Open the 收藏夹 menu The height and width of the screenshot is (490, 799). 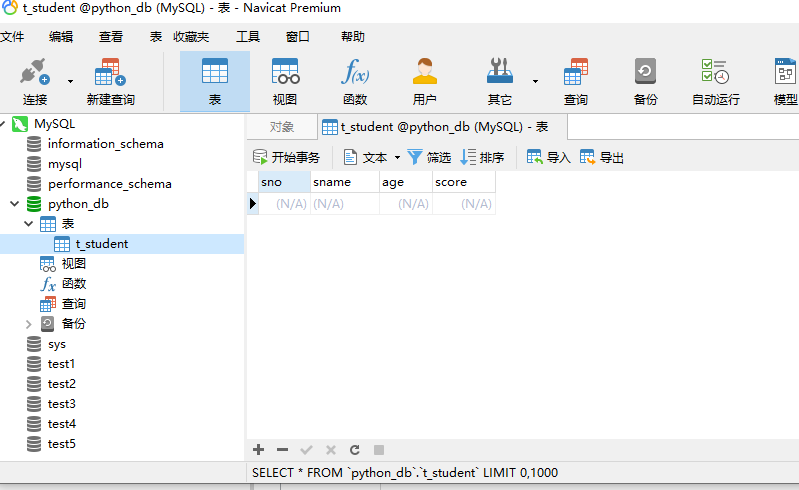pos(191,37)
